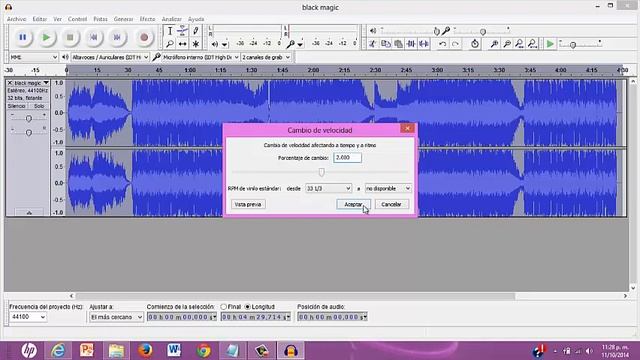Screen dimensions: 640x360
Task: Click the Copy icon in edit toolbar
Action: click(x=385, y=44)
